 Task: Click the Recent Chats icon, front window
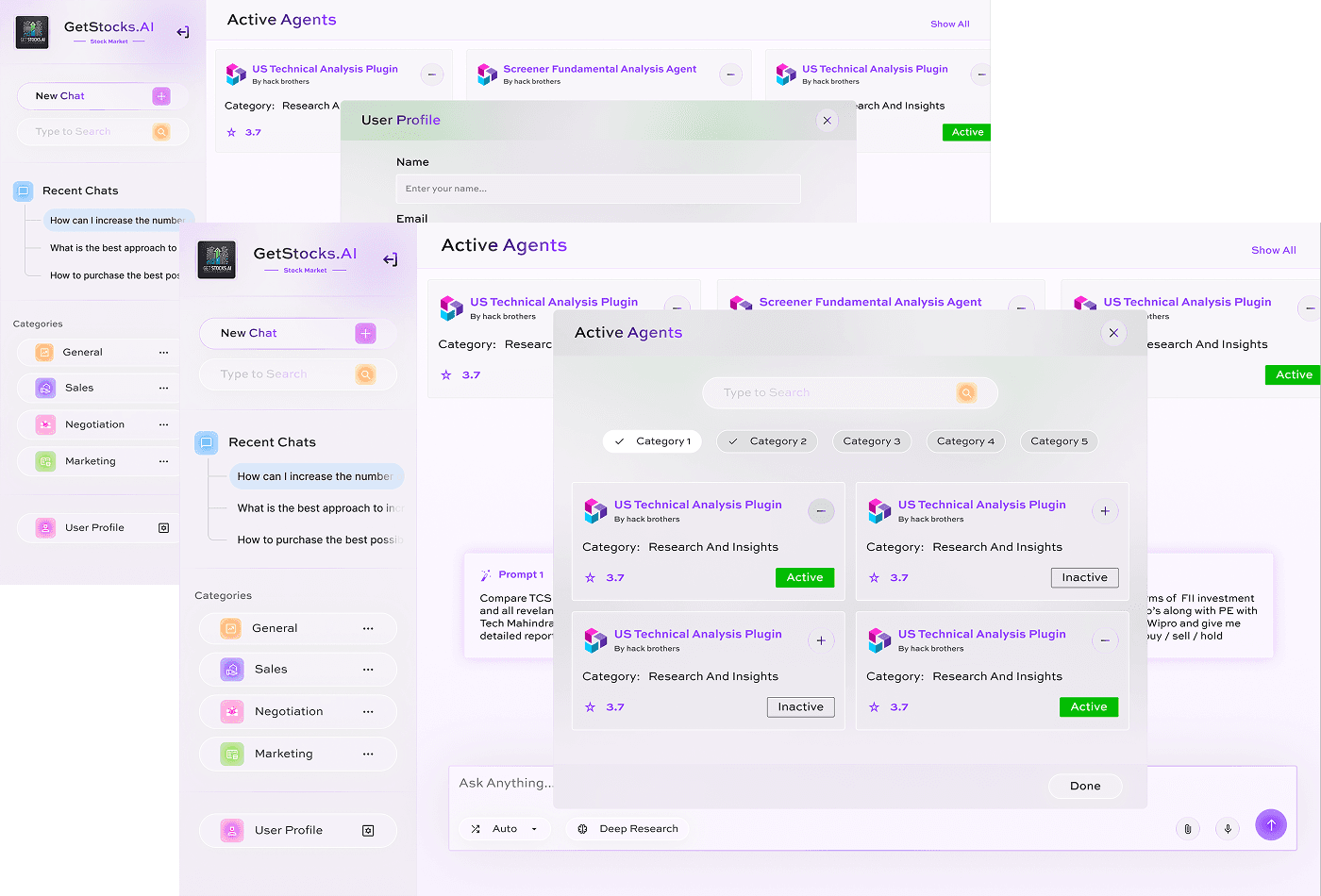click(x=207, y=442)
